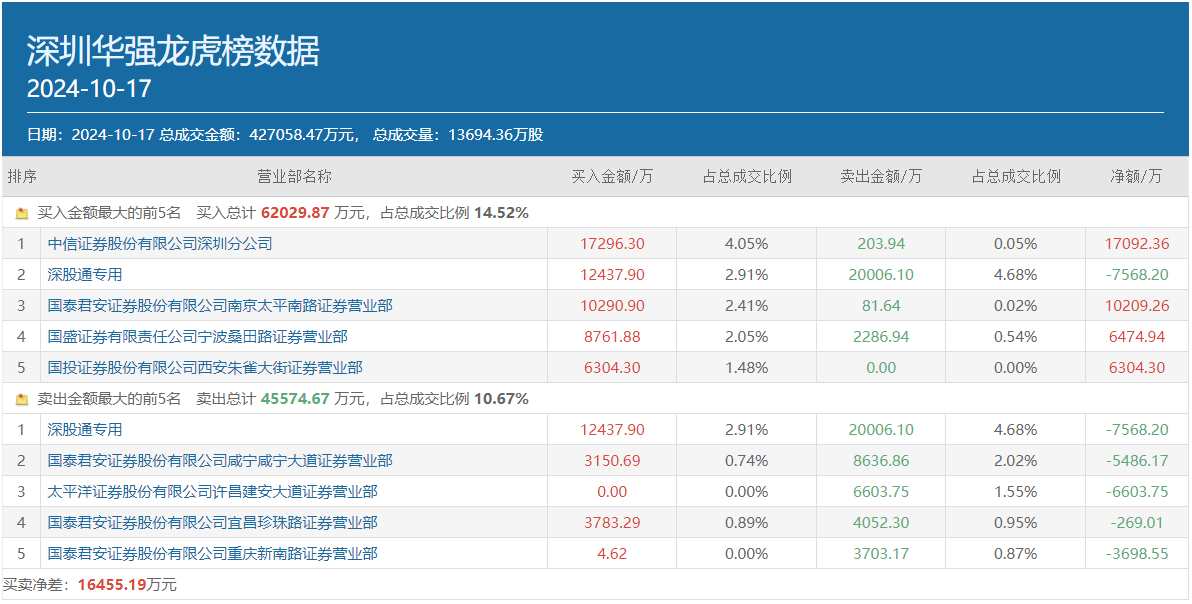The width and height of the screenshot is (1192, 604).
Task: Open 国泰君安 重庆新南路证券营业部 link
Action: (x=213, y=554)
